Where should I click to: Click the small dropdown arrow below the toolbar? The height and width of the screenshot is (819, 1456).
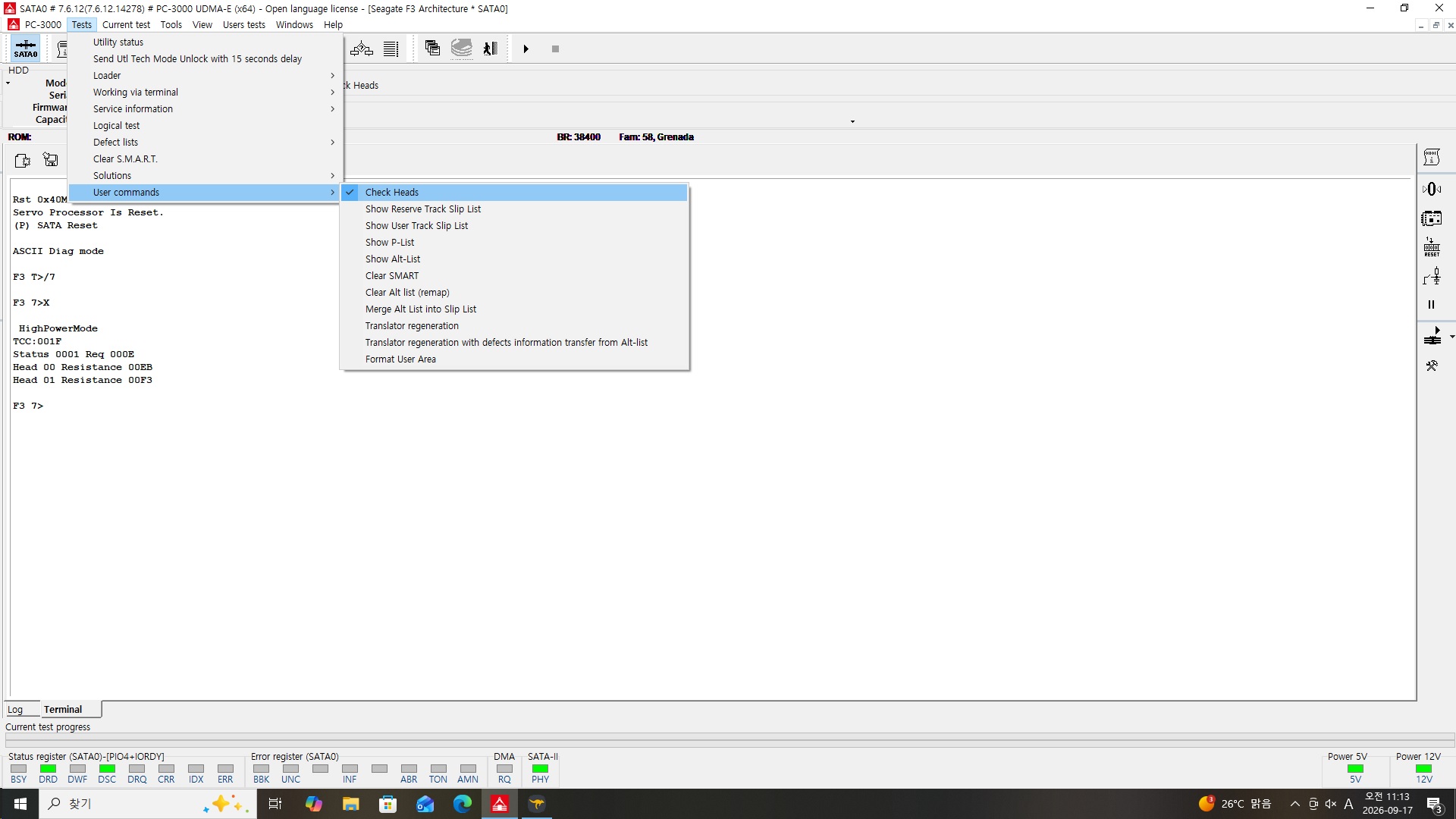click(852, 121)
